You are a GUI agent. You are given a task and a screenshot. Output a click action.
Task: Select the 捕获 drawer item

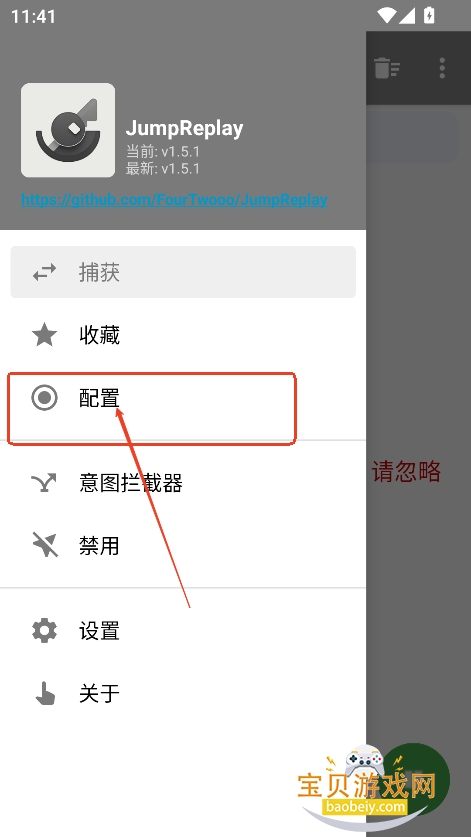tap(183, 272)
